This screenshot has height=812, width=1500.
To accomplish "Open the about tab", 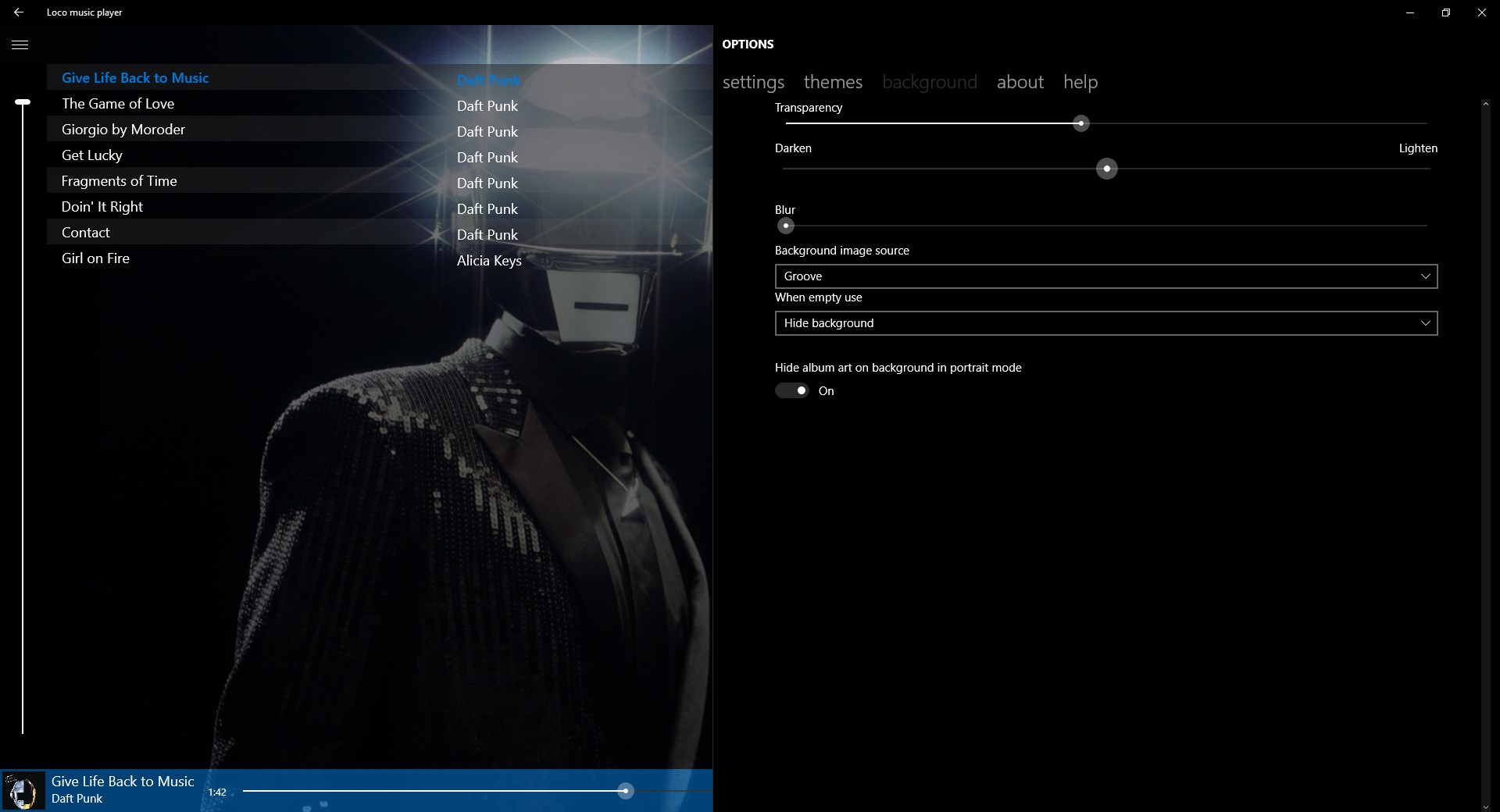I will point(1020,82).
